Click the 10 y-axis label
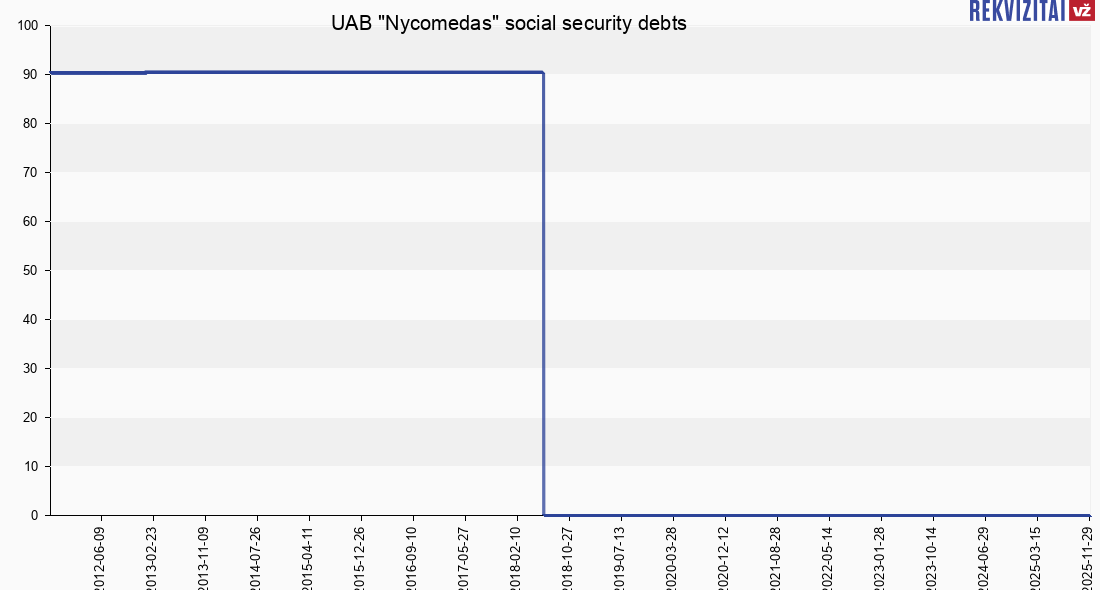This screenshot has height=590, width=1100. (31, 467)
